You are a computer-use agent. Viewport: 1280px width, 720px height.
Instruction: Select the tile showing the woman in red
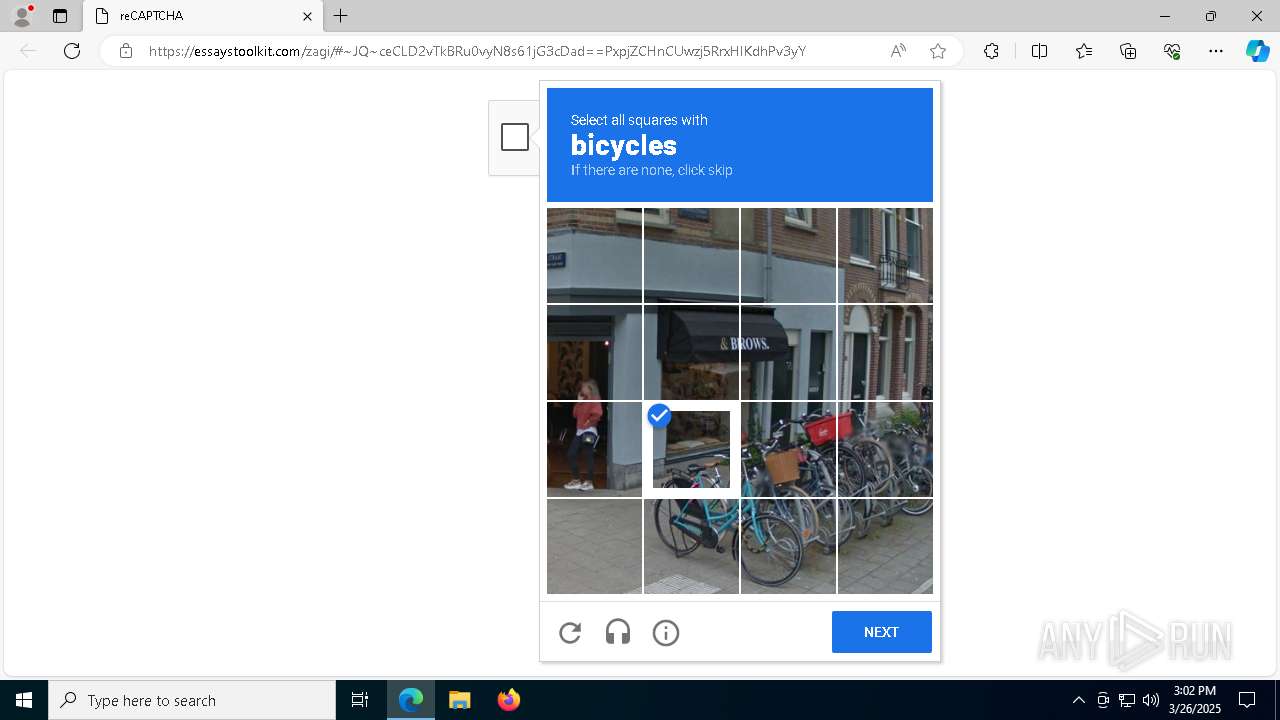[x=594, y=449]
